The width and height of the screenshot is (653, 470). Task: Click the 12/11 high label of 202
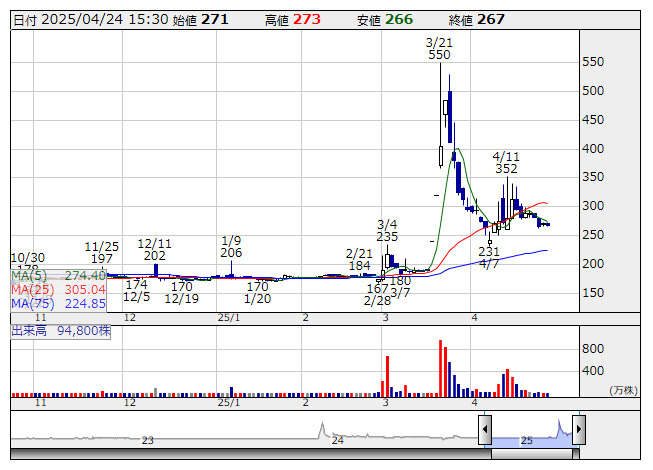click(154, 249)
